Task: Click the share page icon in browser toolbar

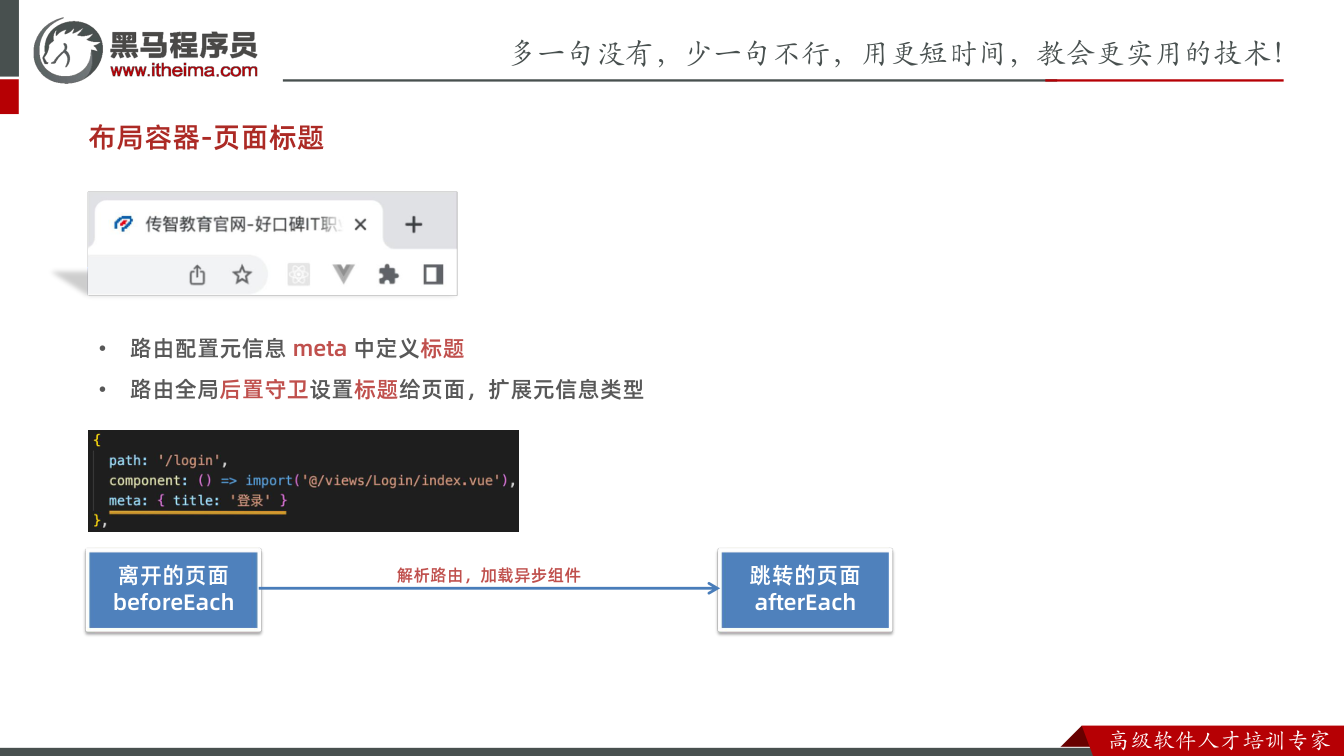Action: (x=197, y=275)
